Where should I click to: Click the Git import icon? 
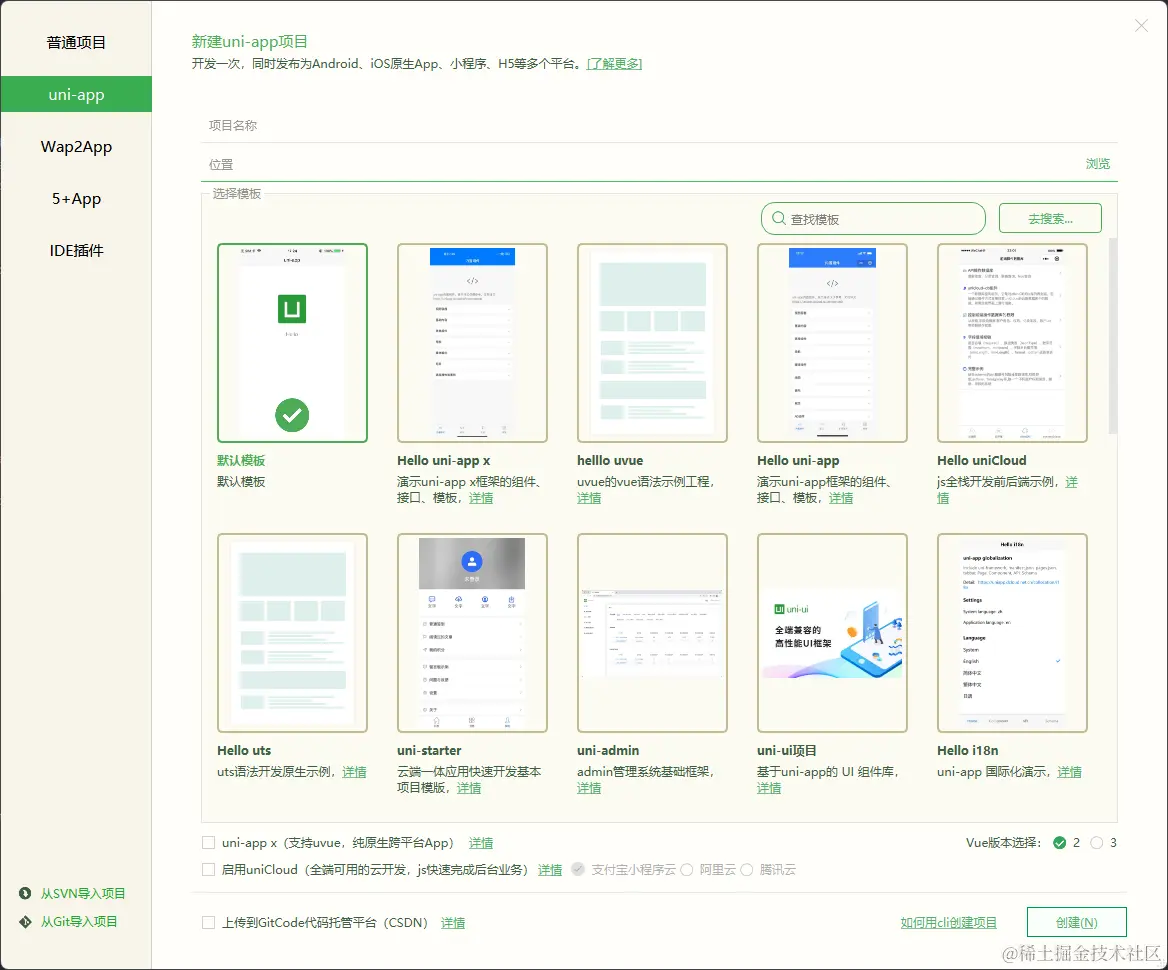[25, 922]
